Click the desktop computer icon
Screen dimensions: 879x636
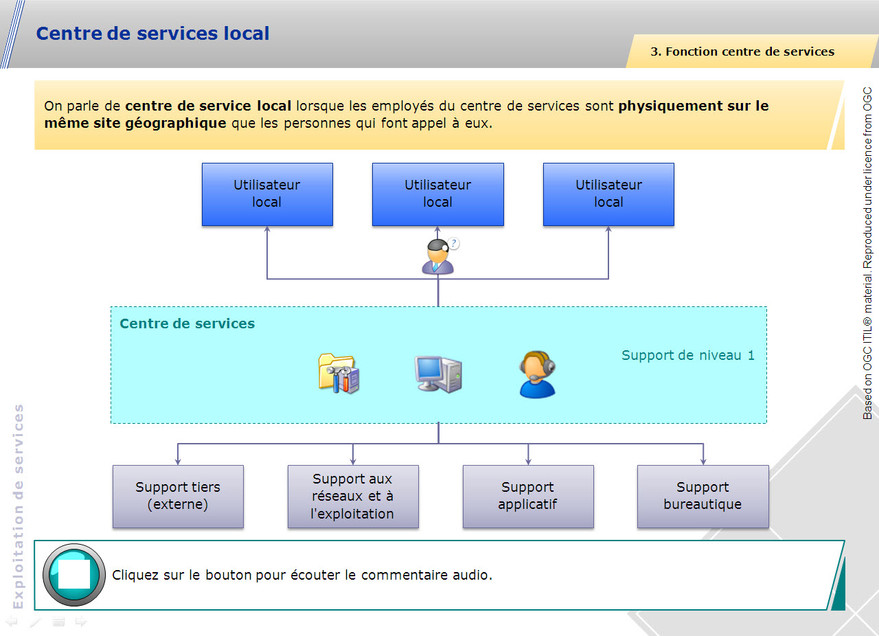coord(438,373)
